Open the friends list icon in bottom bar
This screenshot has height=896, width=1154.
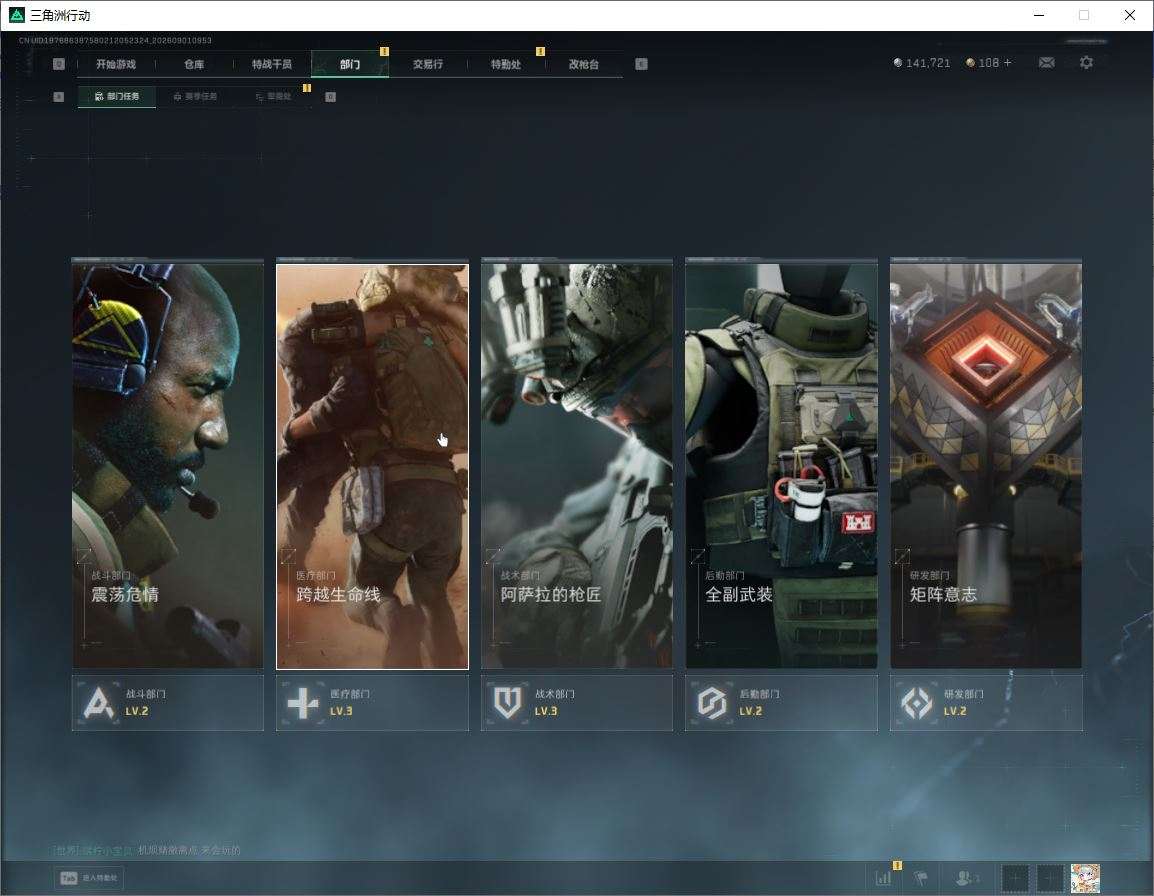pyautogui.click(x=966, y=878)
